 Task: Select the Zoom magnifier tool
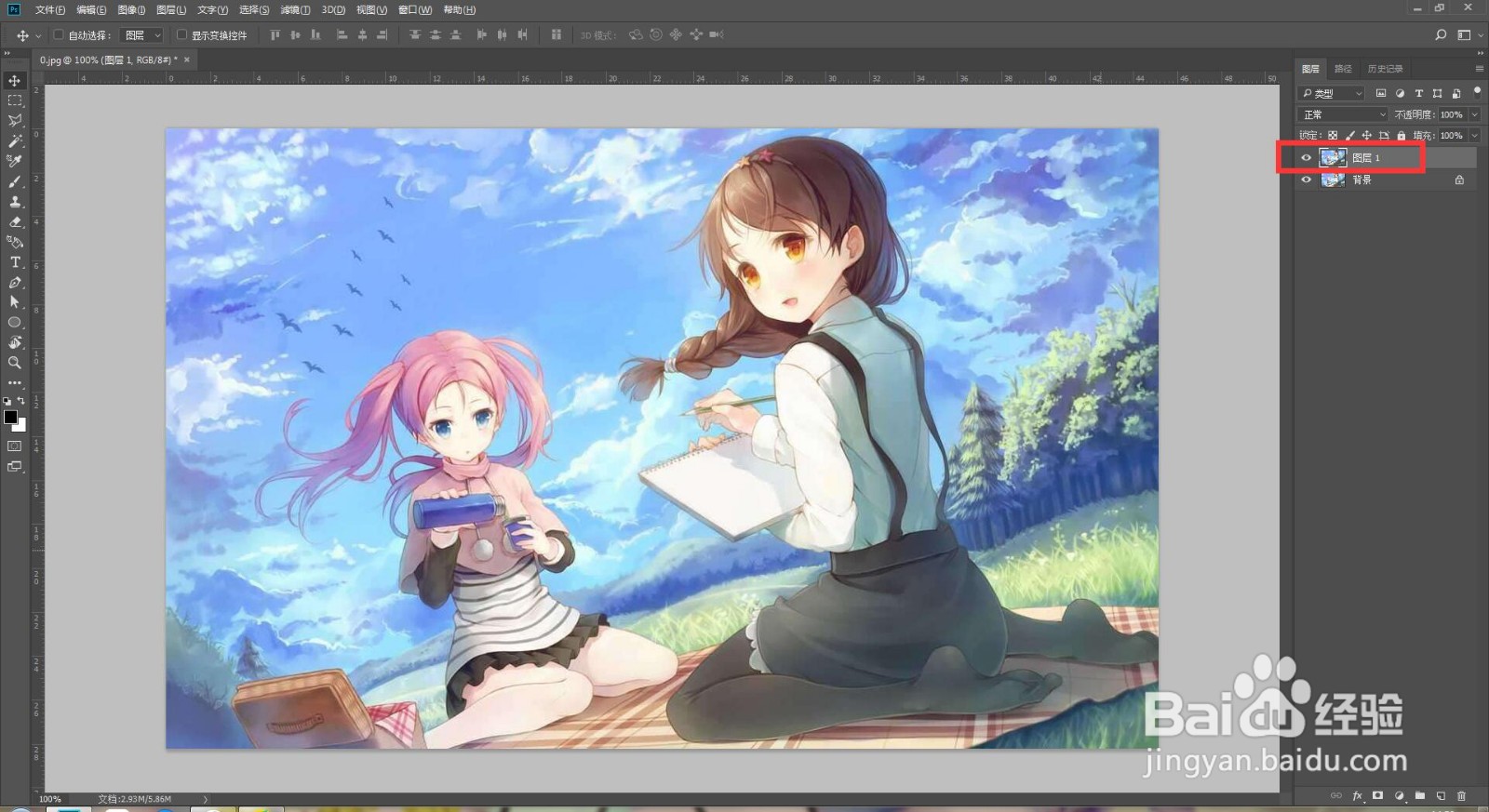coord(15,363)
